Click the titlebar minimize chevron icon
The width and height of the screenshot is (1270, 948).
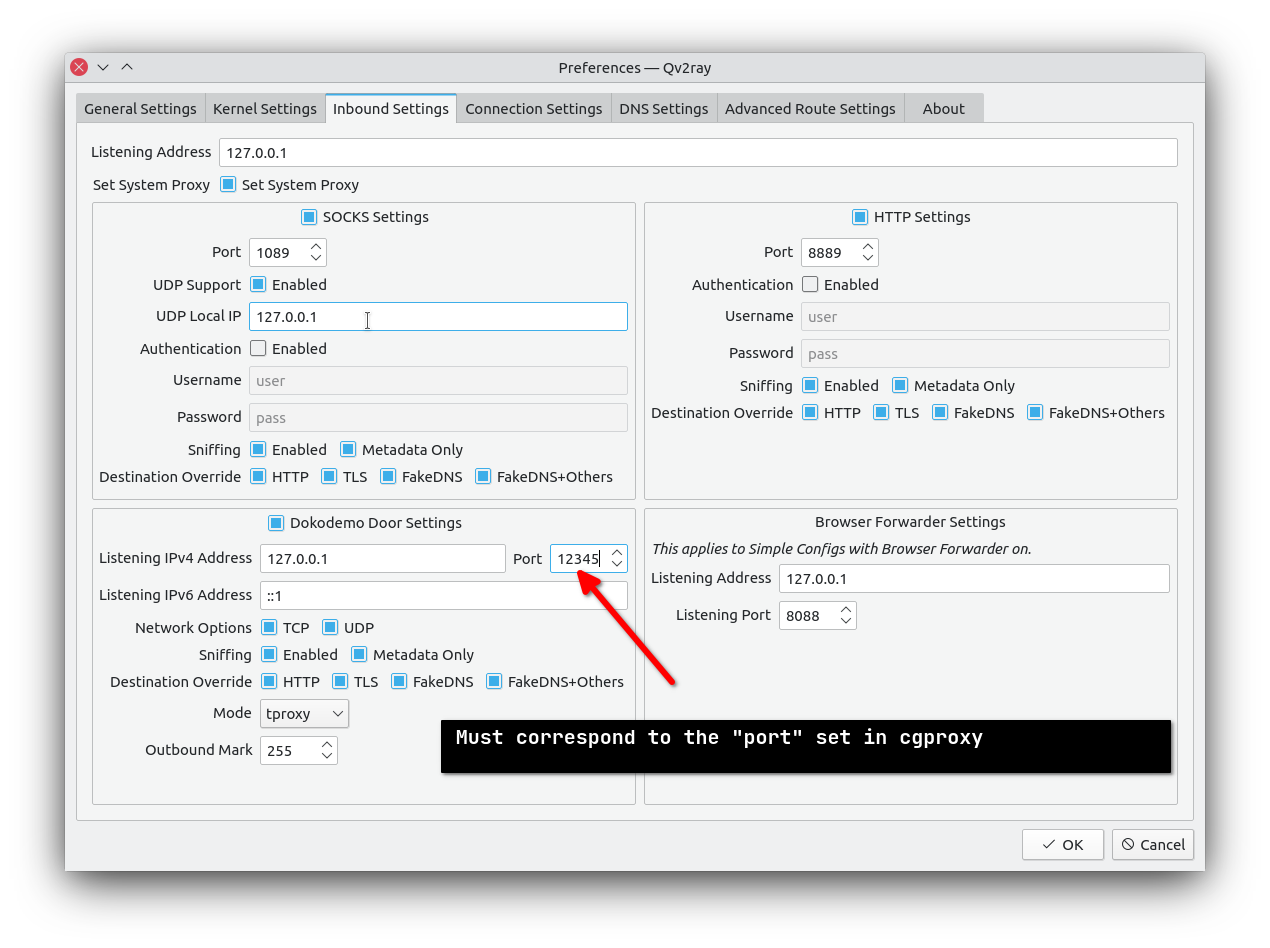tap(103, 67)
